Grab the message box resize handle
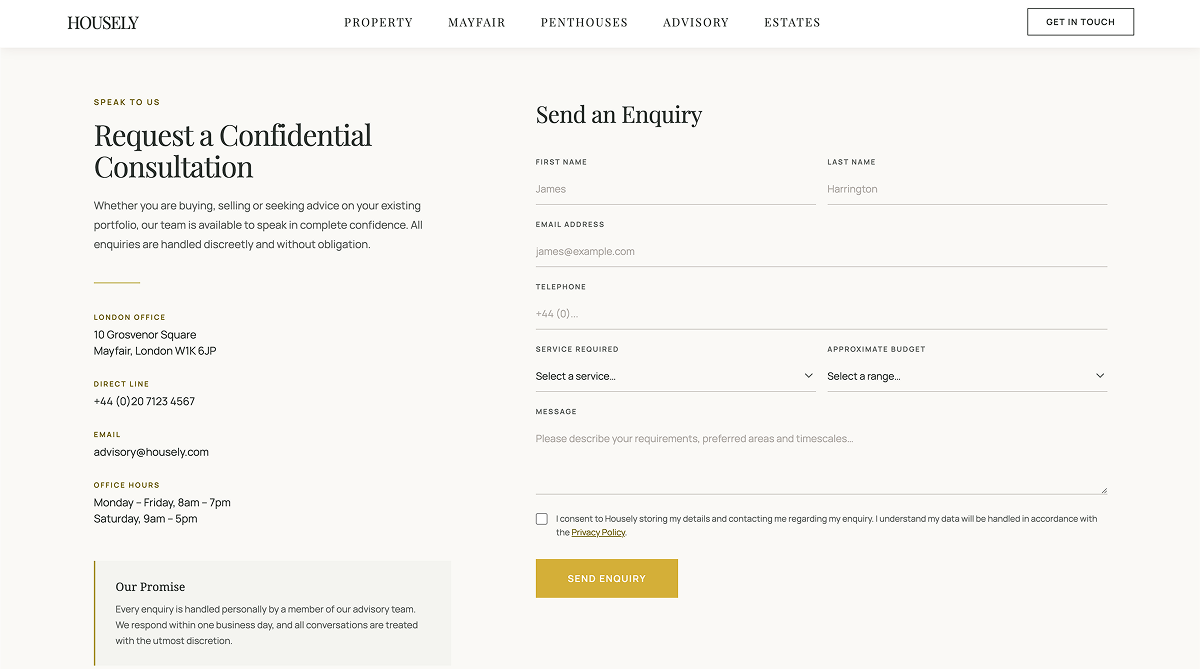The width and height of the screenshot is (1200, 669). [x=1104, y=490]
